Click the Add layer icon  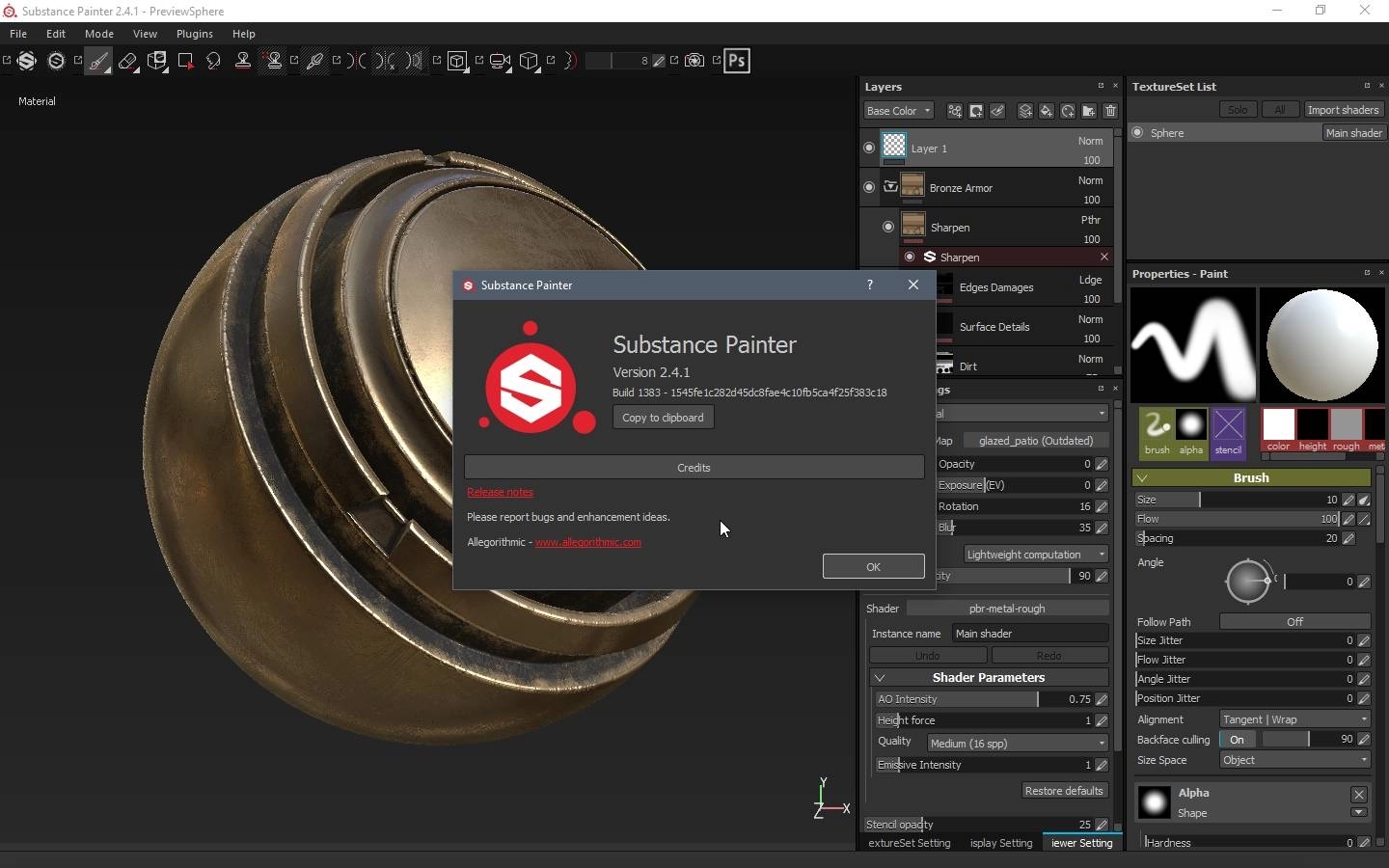pos(1025,111)
